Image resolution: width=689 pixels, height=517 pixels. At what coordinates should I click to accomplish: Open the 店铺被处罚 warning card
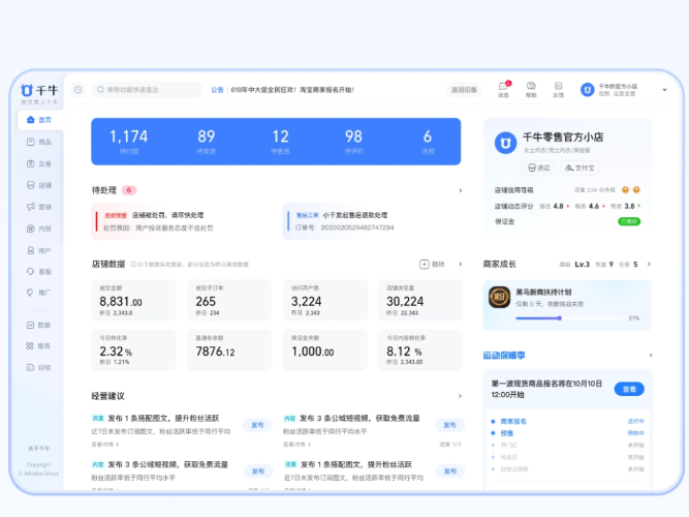pos(180,221)
